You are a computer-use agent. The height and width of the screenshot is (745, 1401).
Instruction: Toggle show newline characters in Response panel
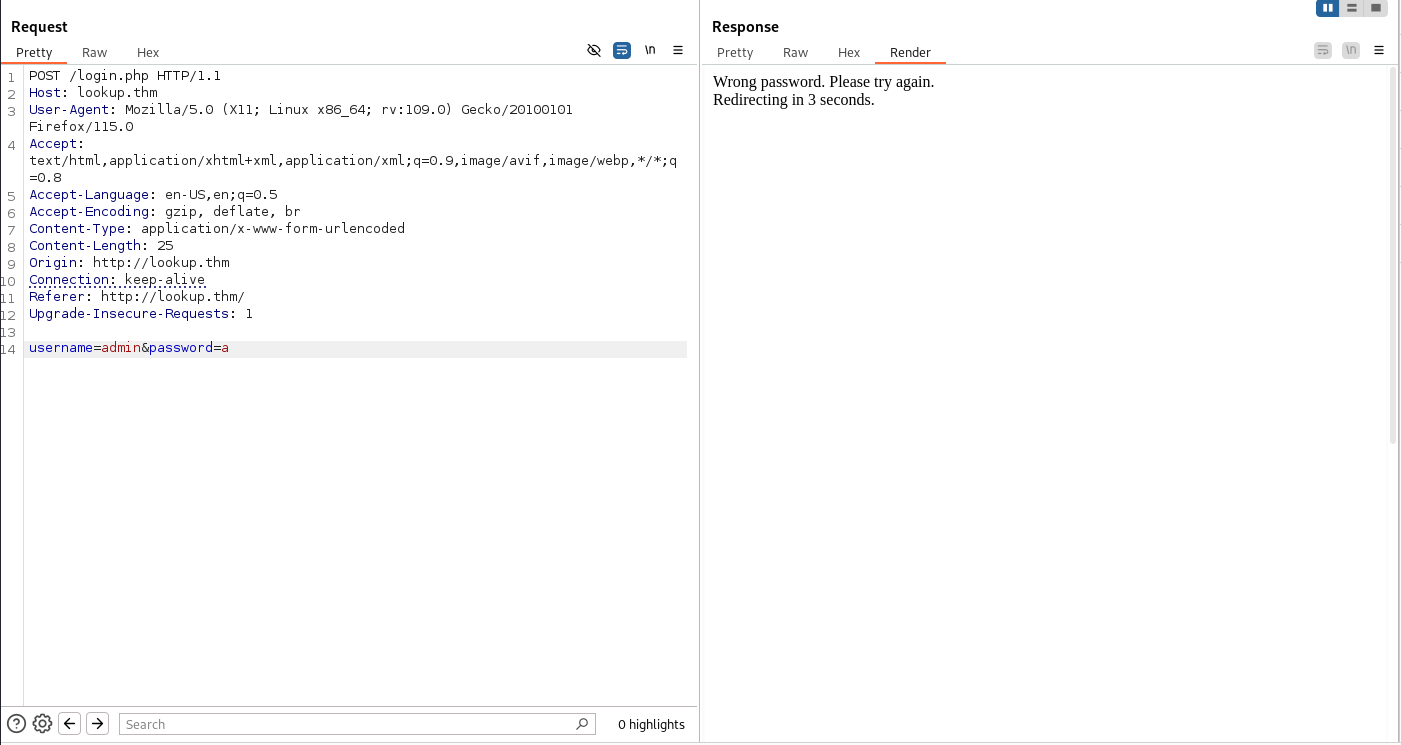[1351, 50]
